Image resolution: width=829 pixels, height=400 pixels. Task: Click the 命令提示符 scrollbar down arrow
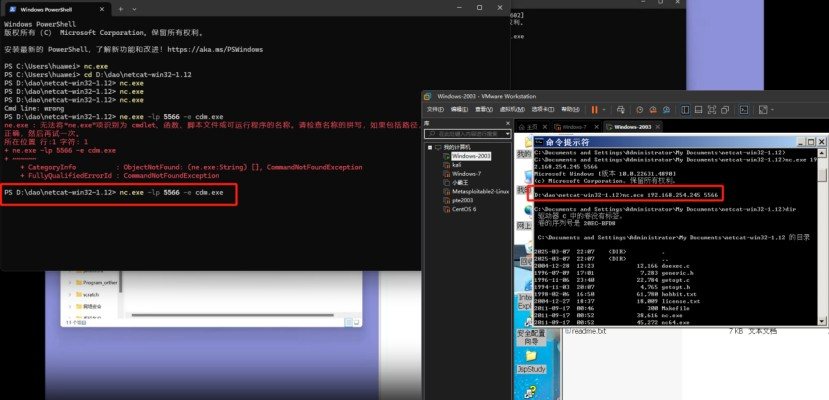point(822,321)
